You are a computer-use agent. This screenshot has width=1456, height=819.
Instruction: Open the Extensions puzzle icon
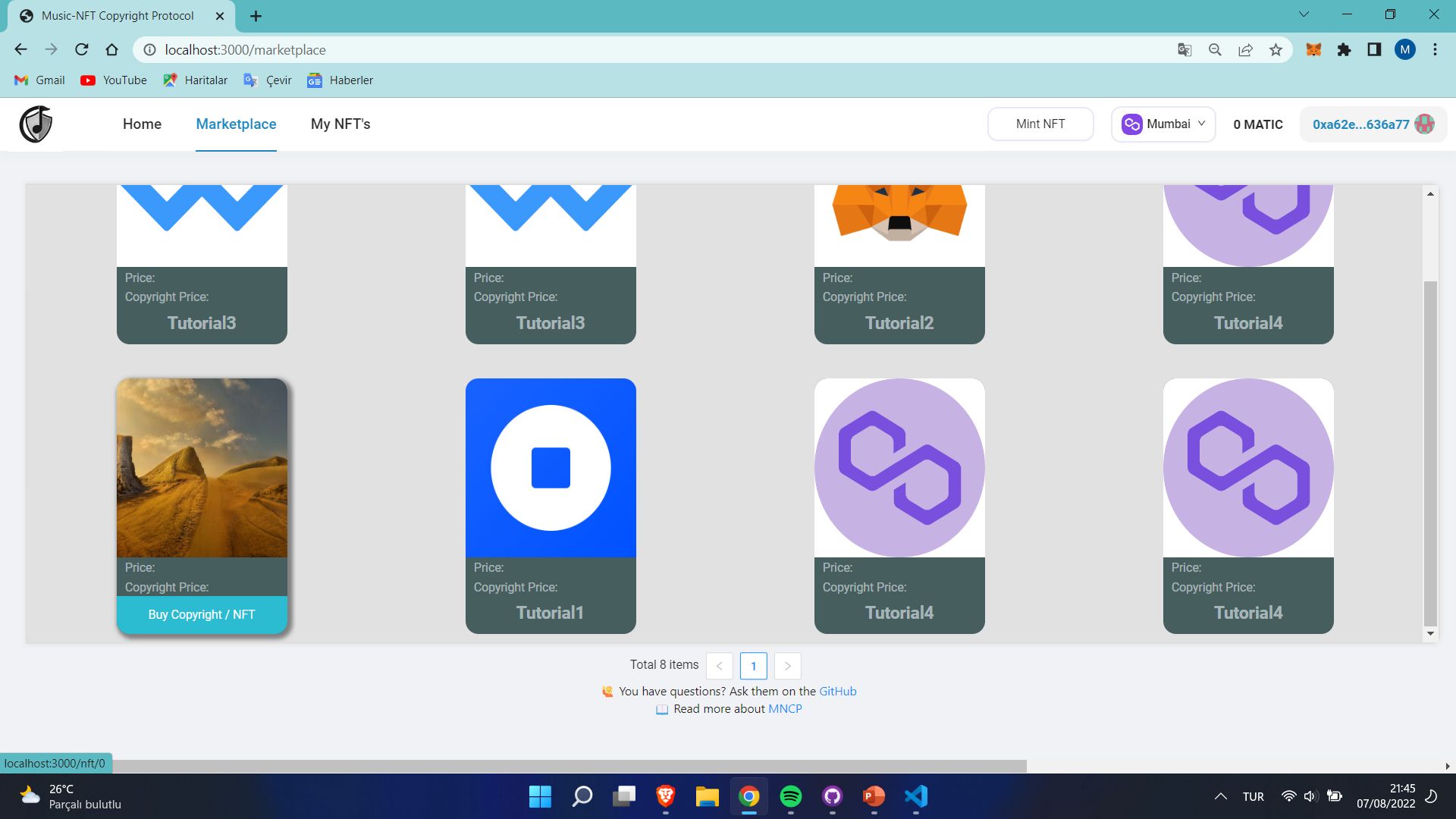coord(1344,49)
